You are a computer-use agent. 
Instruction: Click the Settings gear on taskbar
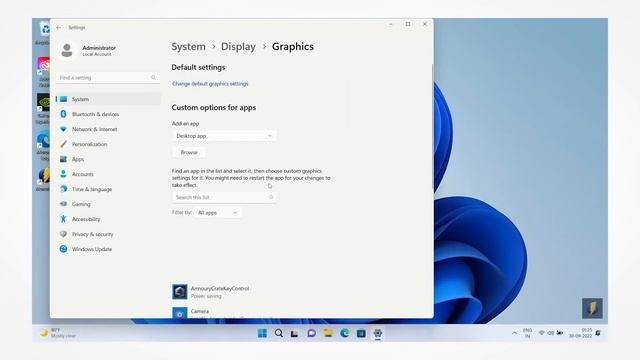tap(378, 333)
